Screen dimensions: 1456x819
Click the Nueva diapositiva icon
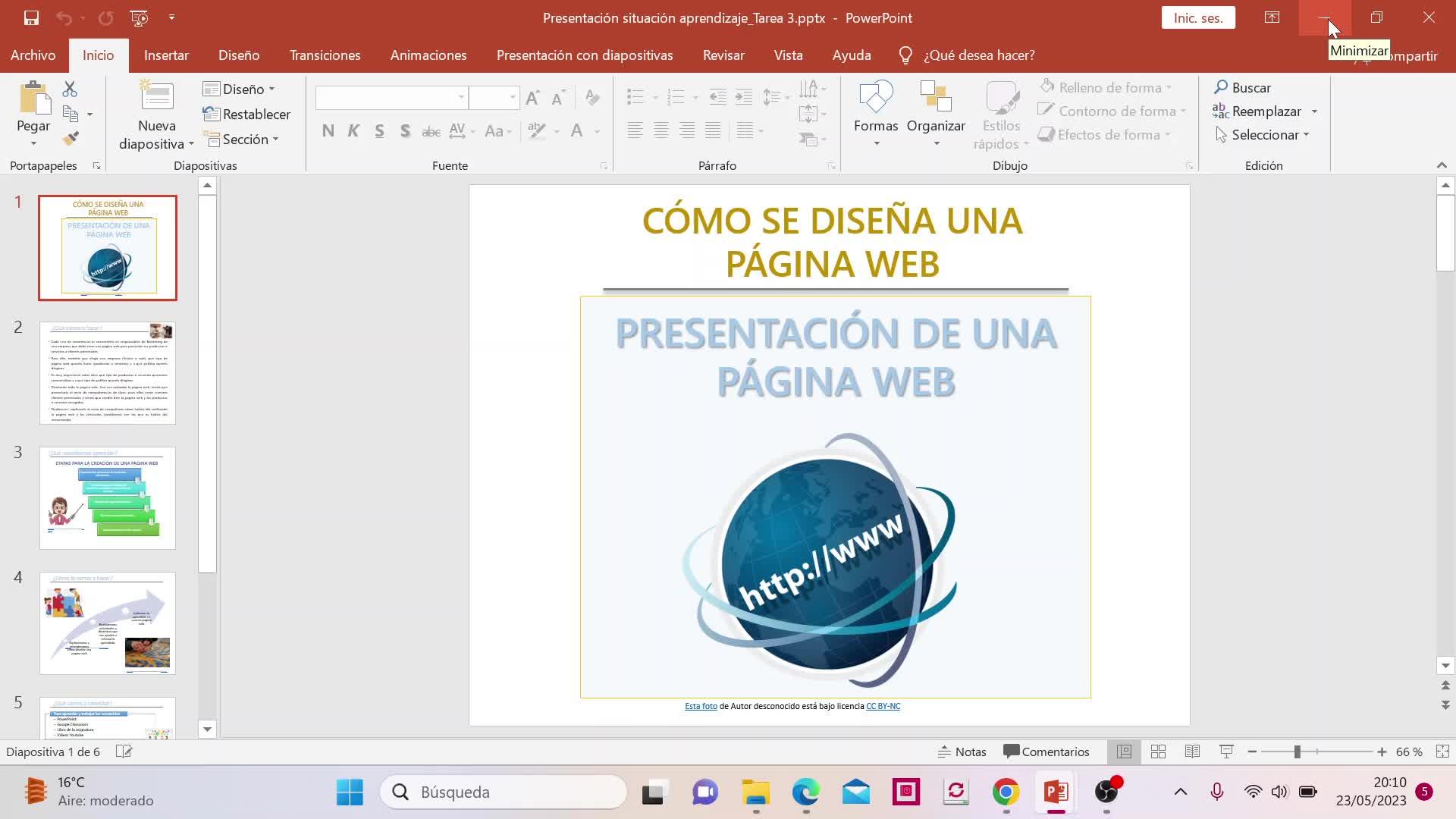tap(157, 97)
